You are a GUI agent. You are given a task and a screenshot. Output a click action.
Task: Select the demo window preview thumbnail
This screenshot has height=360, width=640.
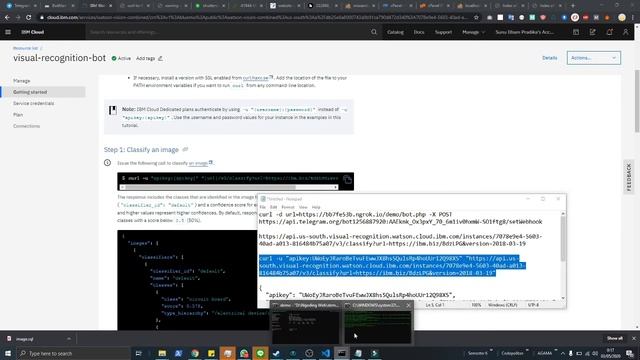click(305, 322)
